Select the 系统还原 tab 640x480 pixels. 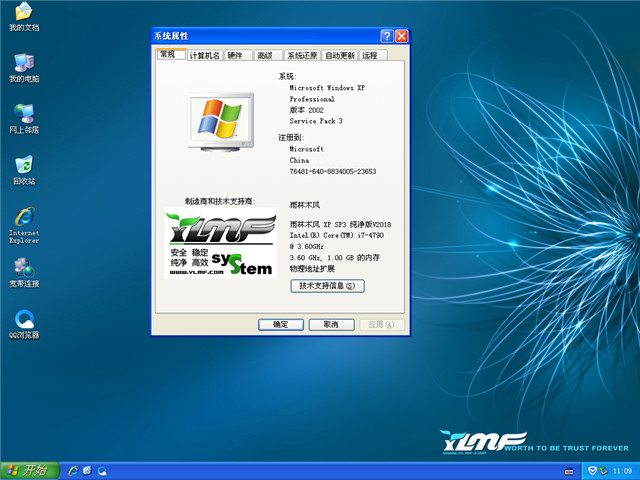point(301,56)
